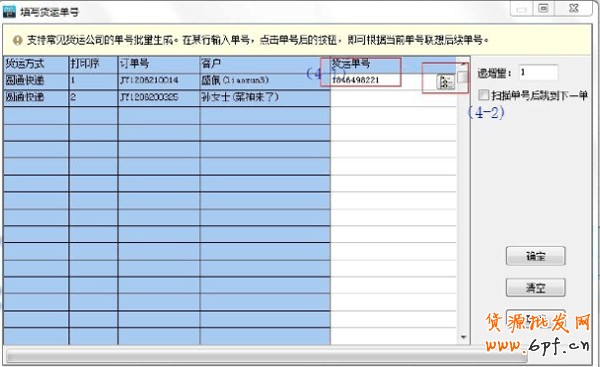Click the horizontal scrollbar at the dialog bottom
This screenshot has width=600, height=367.
coord(266,357)
